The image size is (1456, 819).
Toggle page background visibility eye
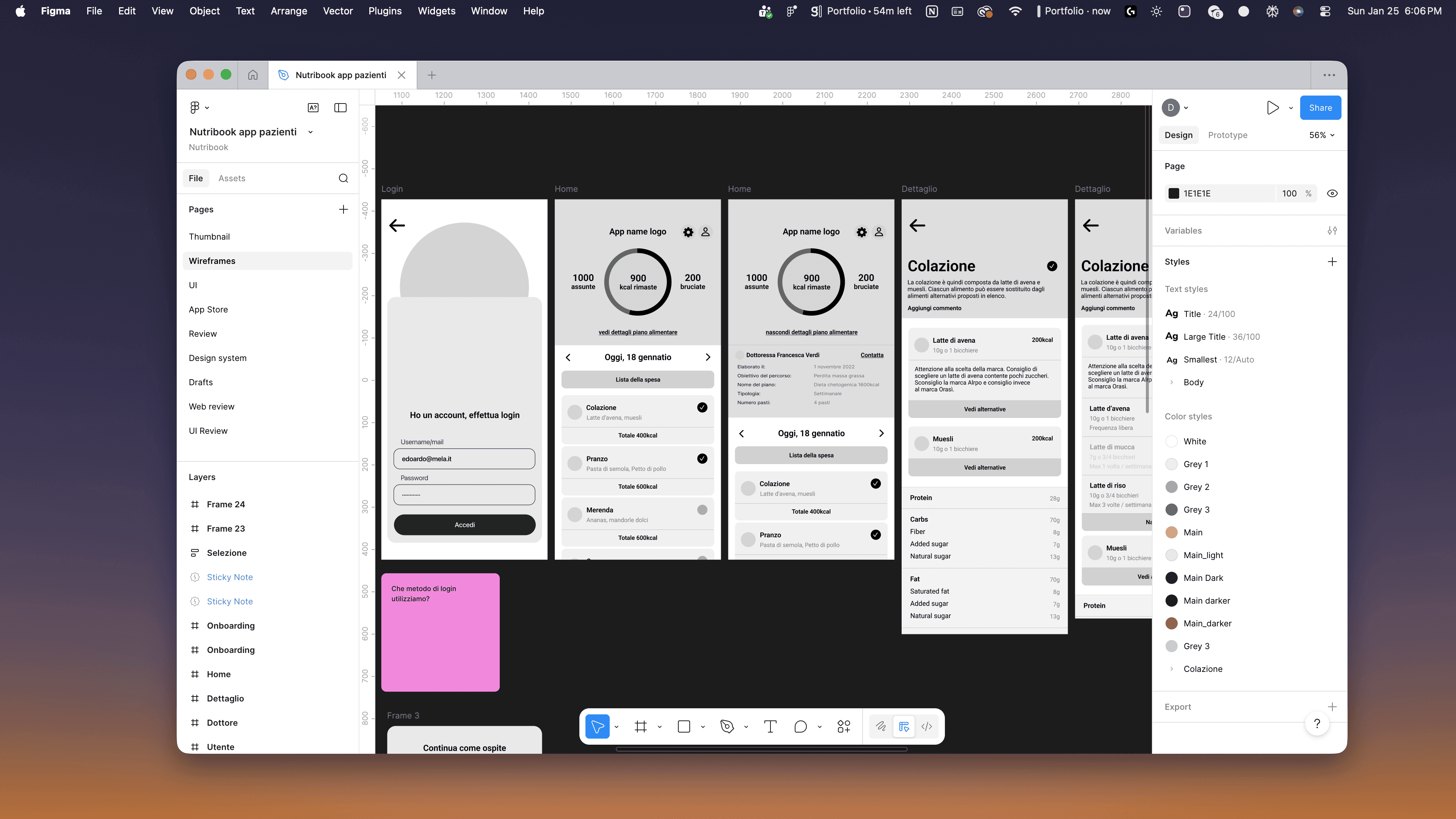point(1332,193)
